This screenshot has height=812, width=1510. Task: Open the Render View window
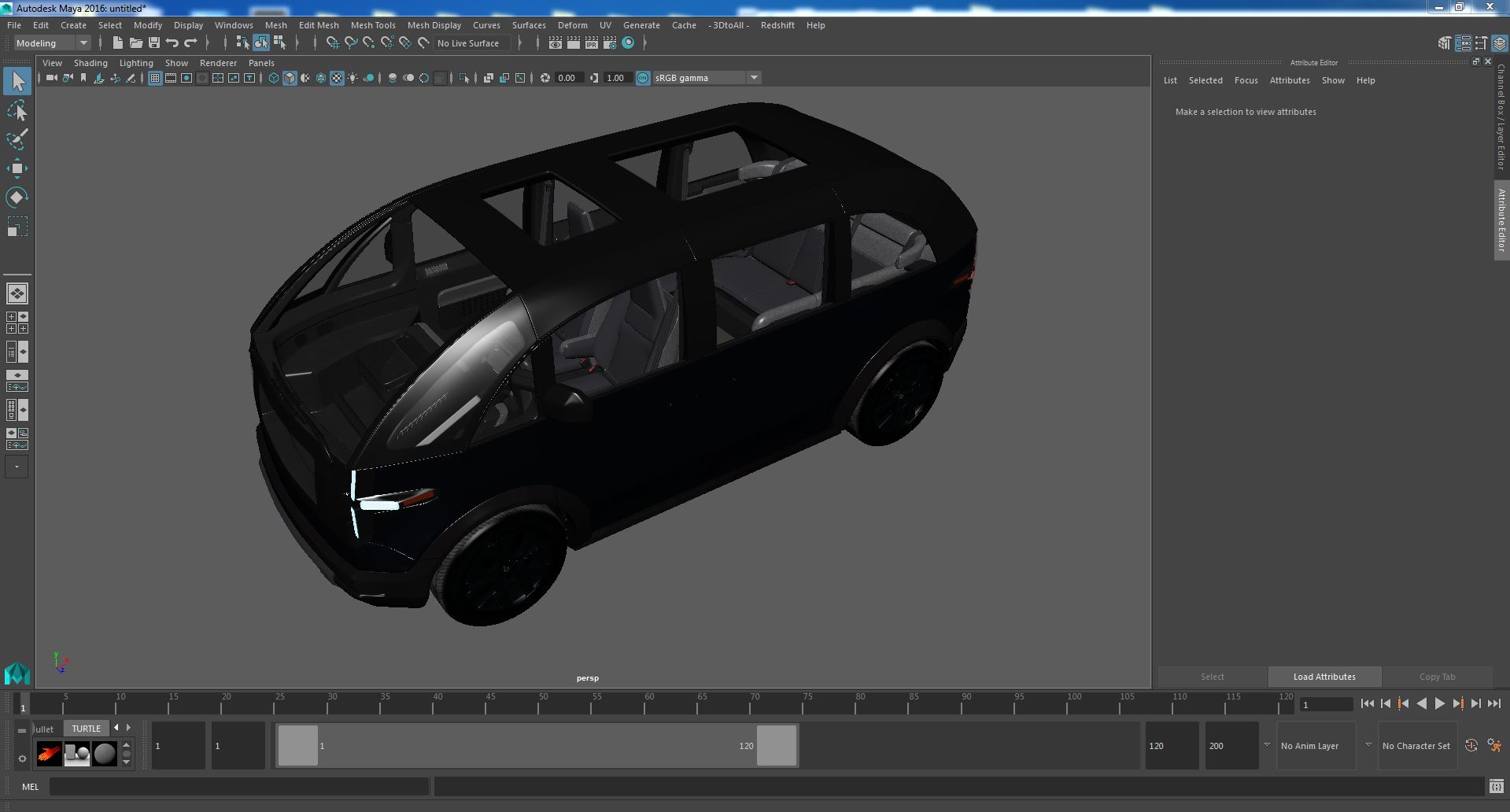point(556,43)
